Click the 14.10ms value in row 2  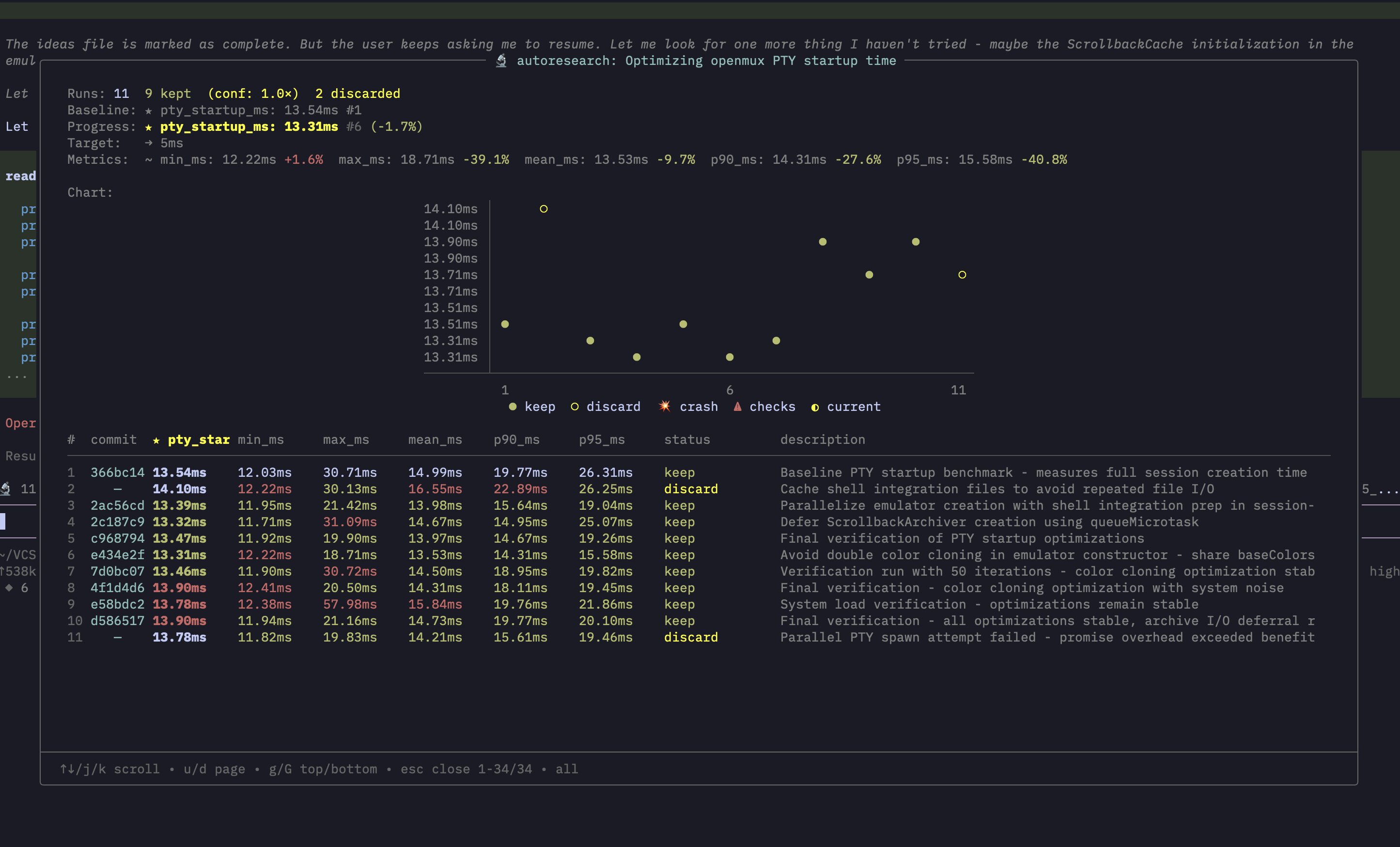[x=180, y=489]
